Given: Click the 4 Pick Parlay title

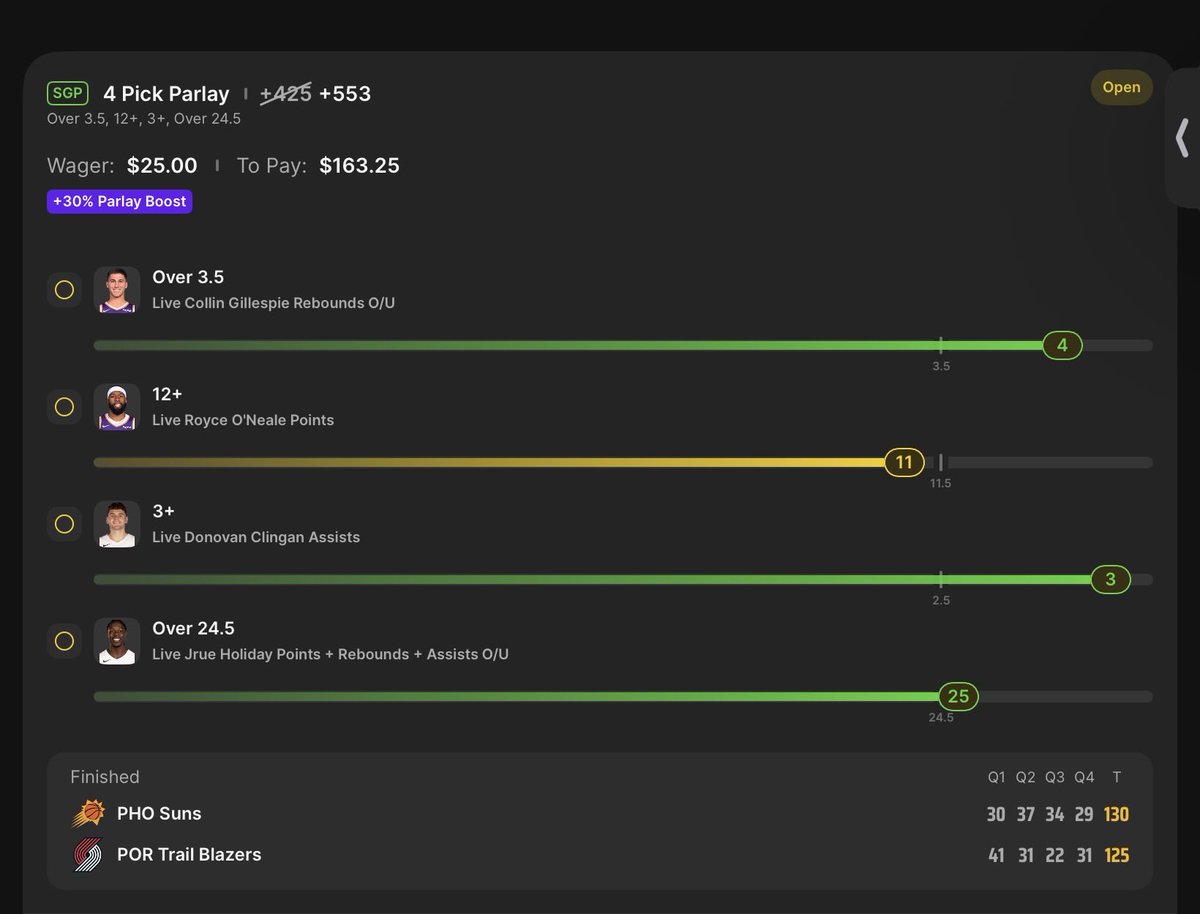Looking at the screenshot, I should point(166,94).
